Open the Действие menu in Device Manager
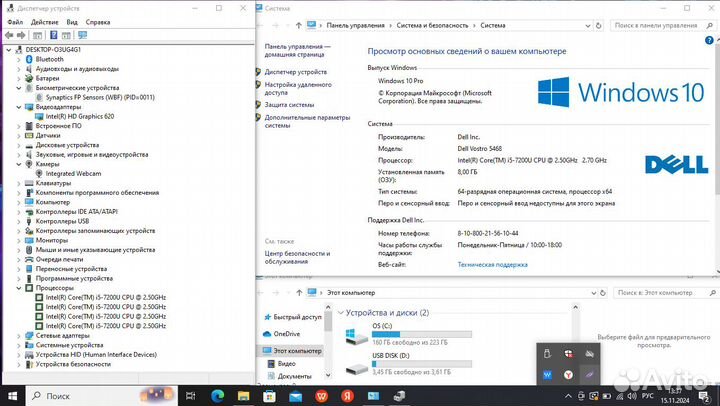Image resolution: width=720 pixels, height=406 pixels. [x=45, y=22]
